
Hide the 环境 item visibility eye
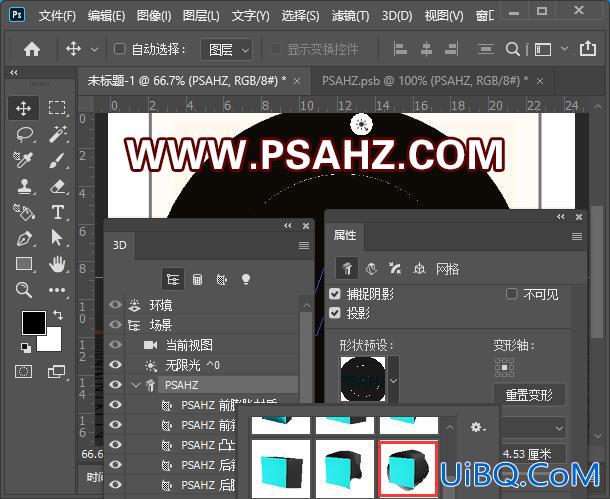point(115,305)
